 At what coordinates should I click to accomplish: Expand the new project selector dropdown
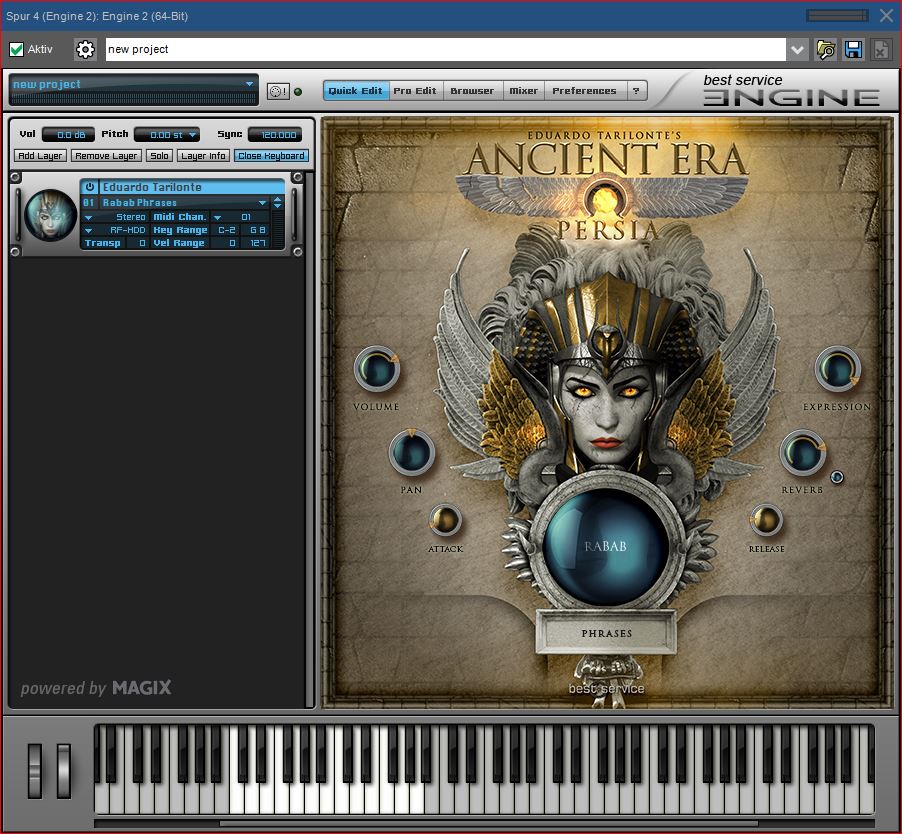249,84
